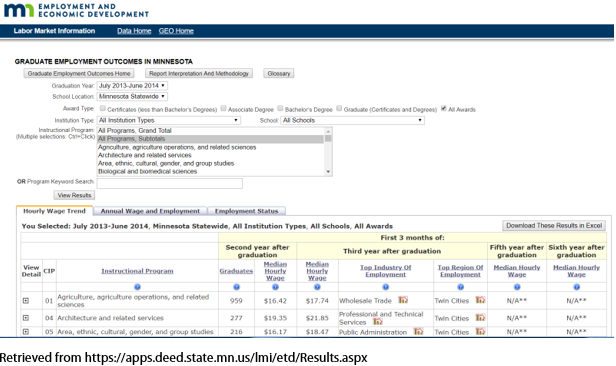Select Agriculture, agriculture operations option in program list

pos(211,147)
